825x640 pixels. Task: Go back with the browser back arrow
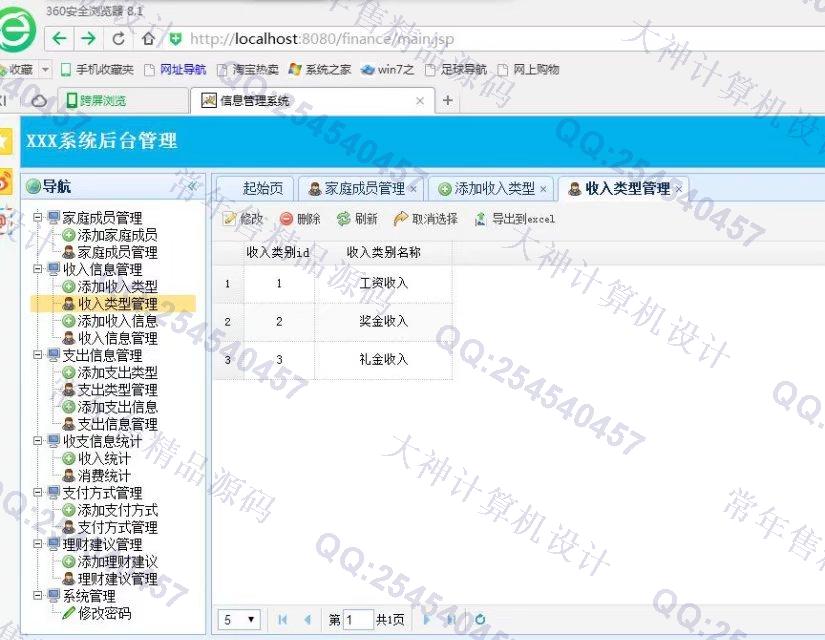tap(59, 38)
